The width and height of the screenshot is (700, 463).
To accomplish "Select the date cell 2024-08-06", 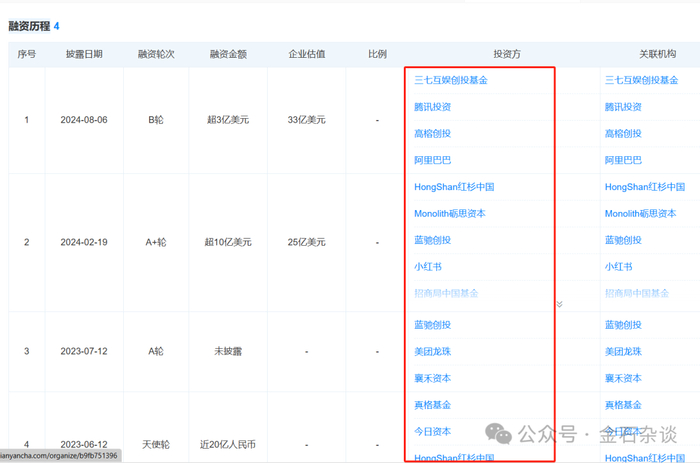I will coord(84,120).
